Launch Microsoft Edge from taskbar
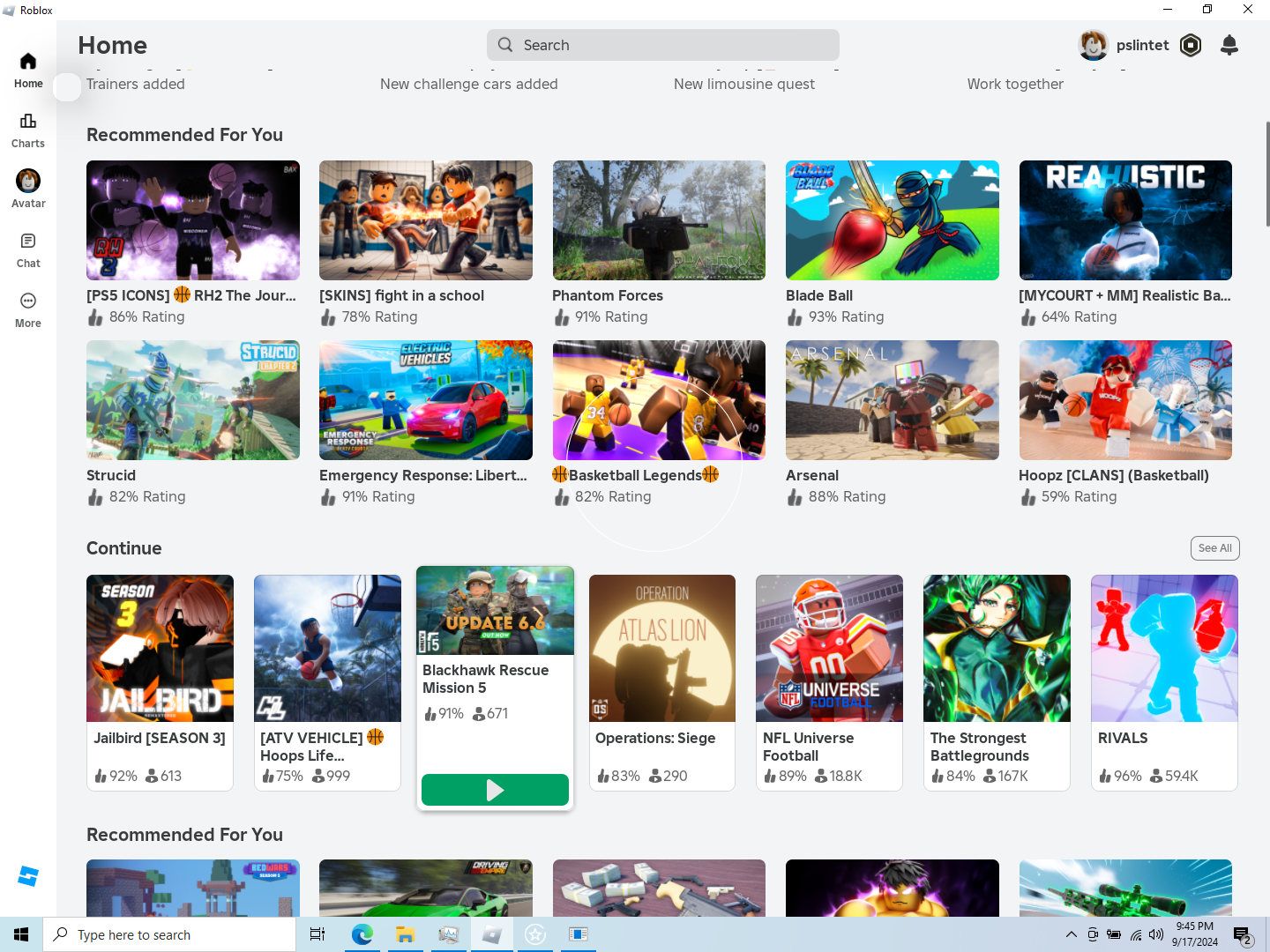The image size is (1270, 952). [x=362, y=934]
